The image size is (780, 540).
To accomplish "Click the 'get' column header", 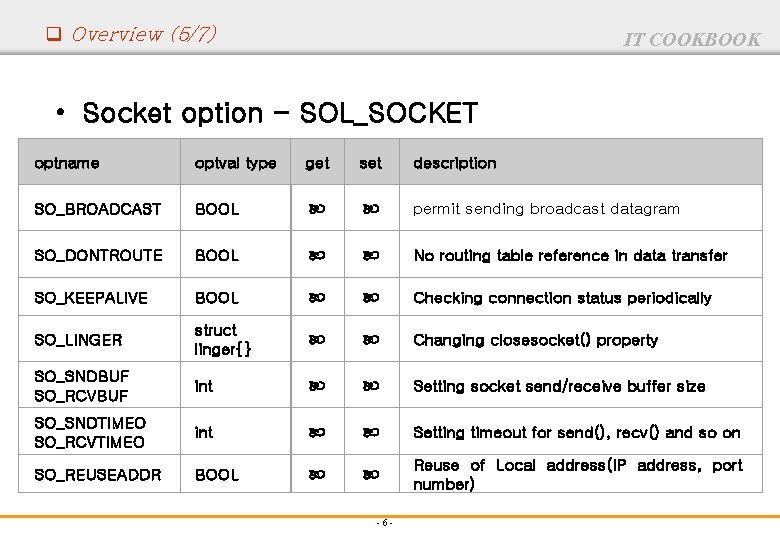I will (317, 163).
